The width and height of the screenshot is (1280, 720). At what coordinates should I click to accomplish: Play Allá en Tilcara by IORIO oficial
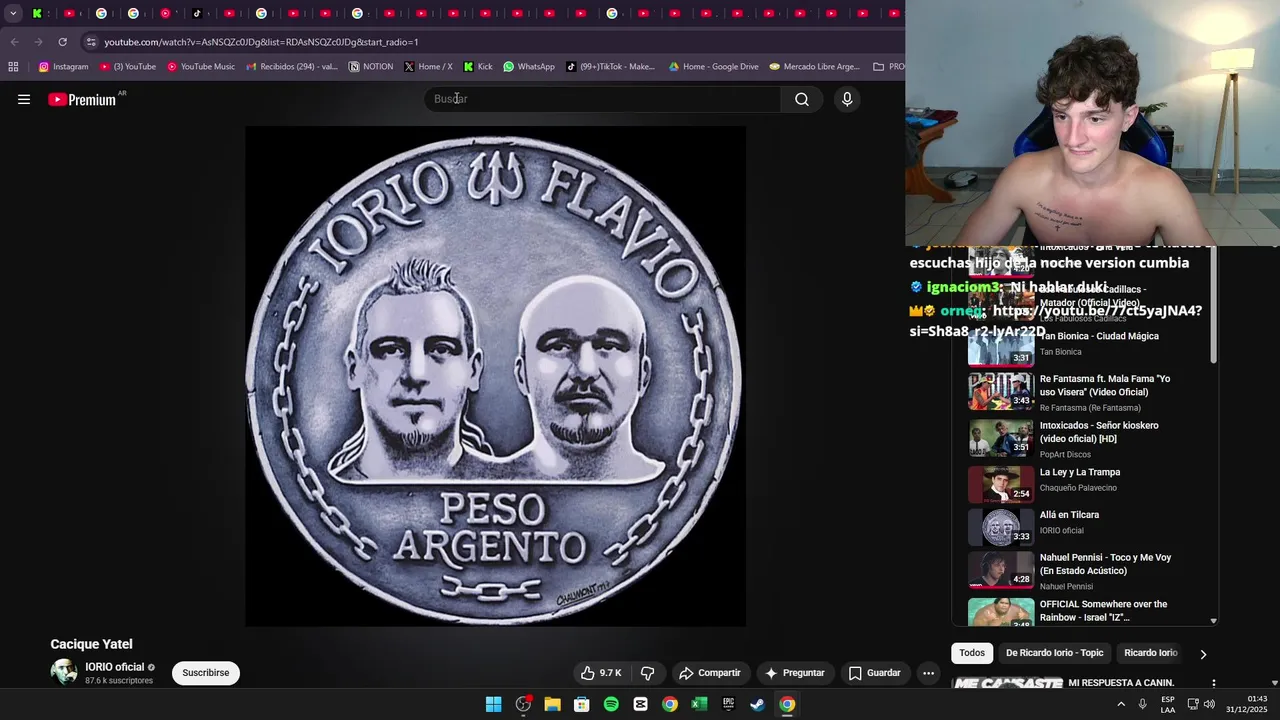[x=1069, y=515]
